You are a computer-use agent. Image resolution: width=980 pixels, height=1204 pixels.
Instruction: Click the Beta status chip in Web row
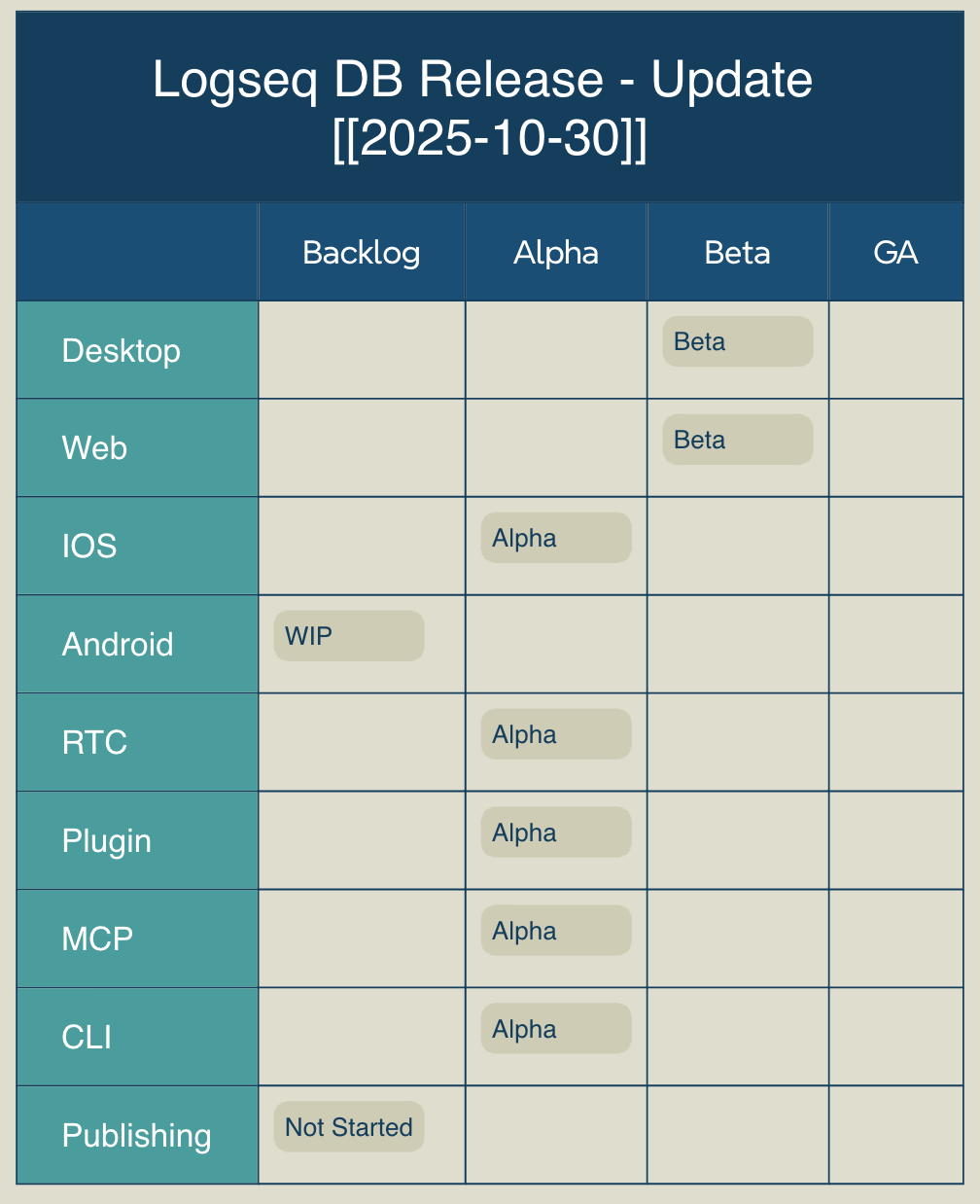coord(737,441)
